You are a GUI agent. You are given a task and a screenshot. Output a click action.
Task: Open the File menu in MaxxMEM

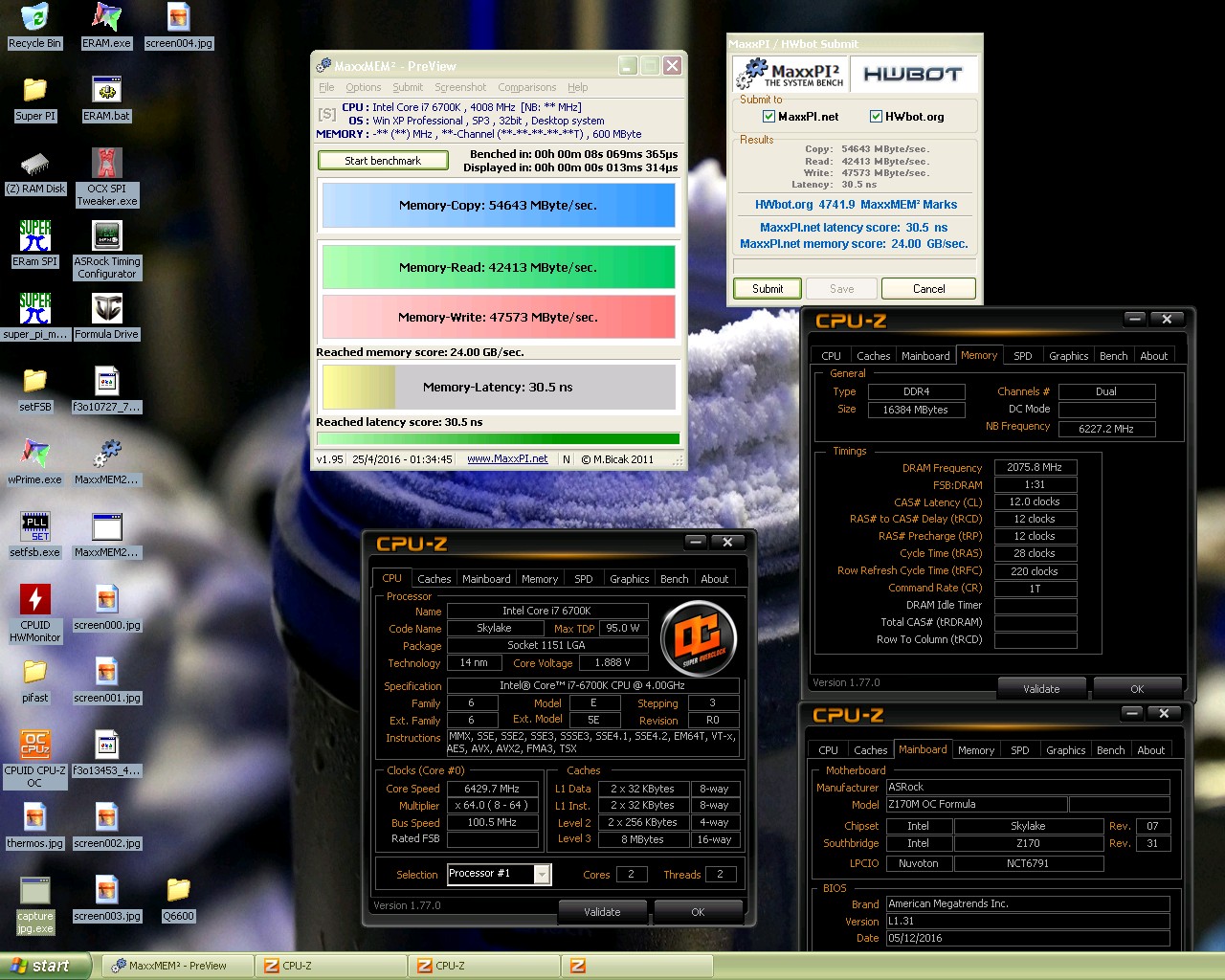(x=326, y=87)
